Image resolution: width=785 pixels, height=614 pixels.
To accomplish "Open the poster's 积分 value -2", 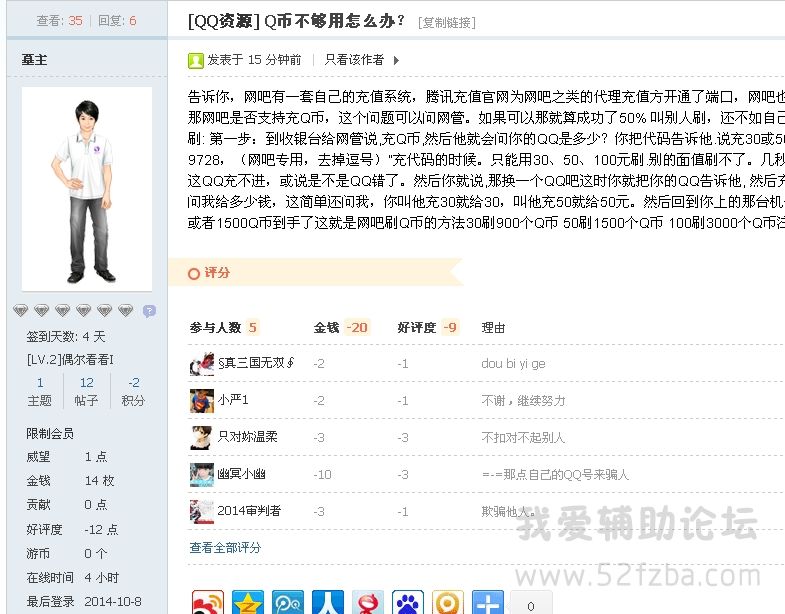I will coord(133,383).
